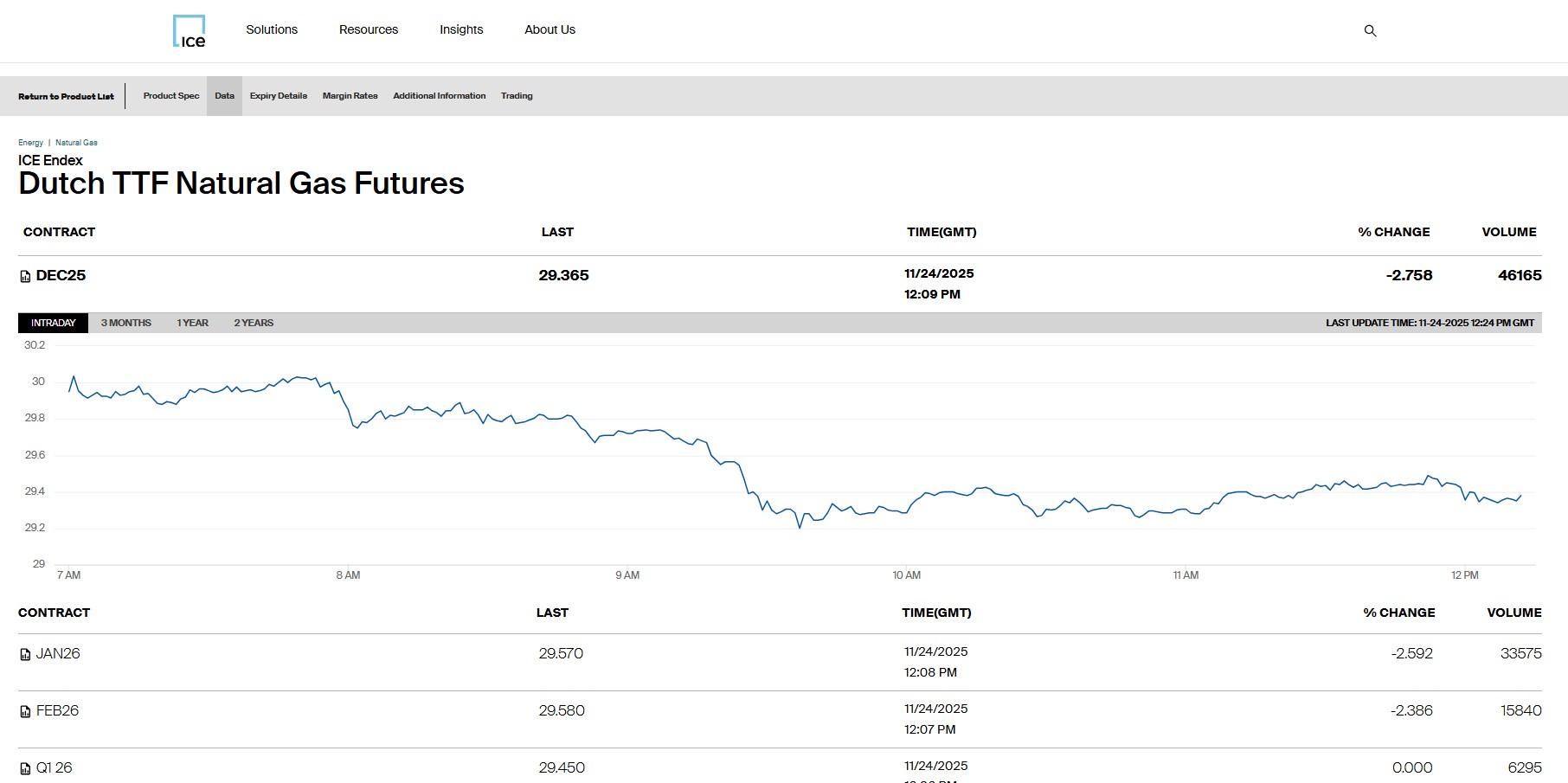Show the 2 YEARS chart range

pos(254,323)
